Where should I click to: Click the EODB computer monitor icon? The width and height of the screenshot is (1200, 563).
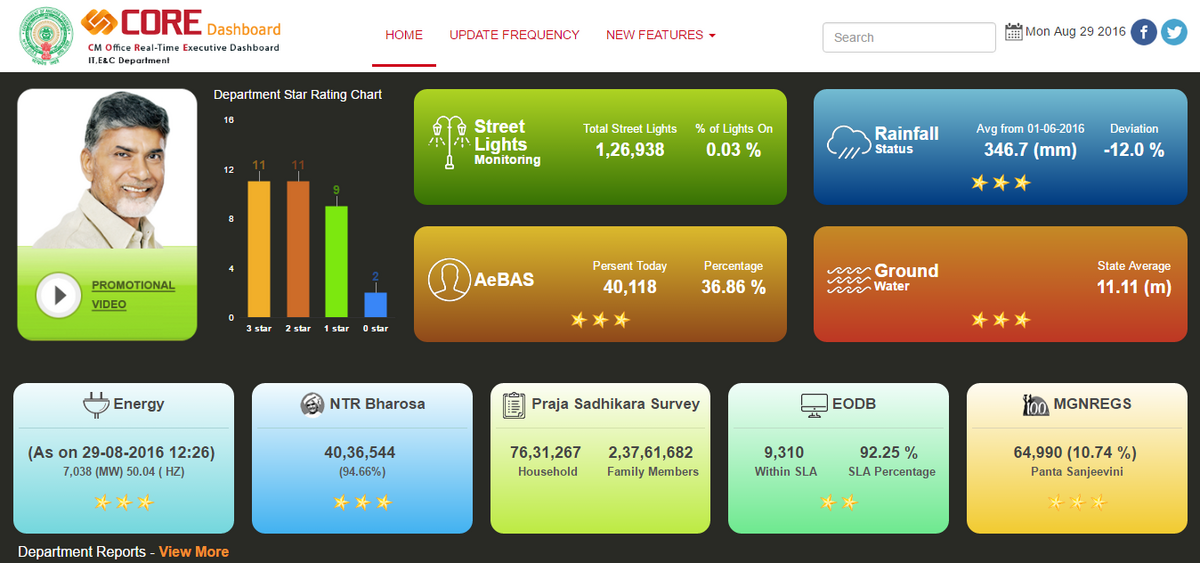point(815,405)
